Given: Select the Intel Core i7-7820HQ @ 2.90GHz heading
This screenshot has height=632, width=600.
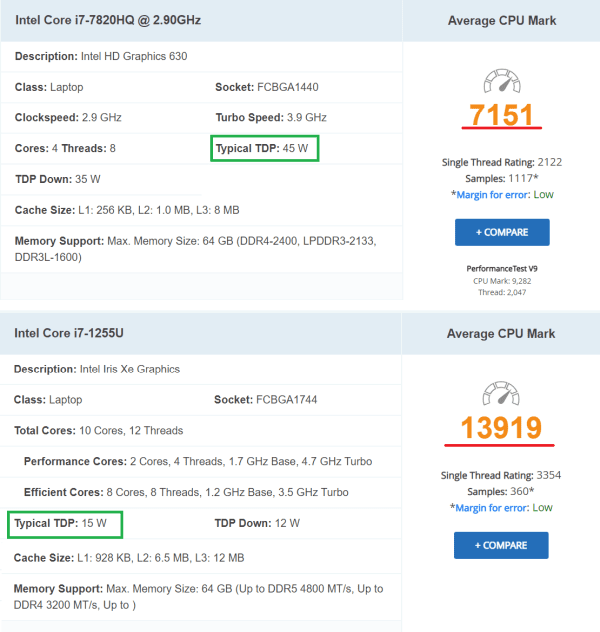Looking at the screenshot, I should click(108, 20).
